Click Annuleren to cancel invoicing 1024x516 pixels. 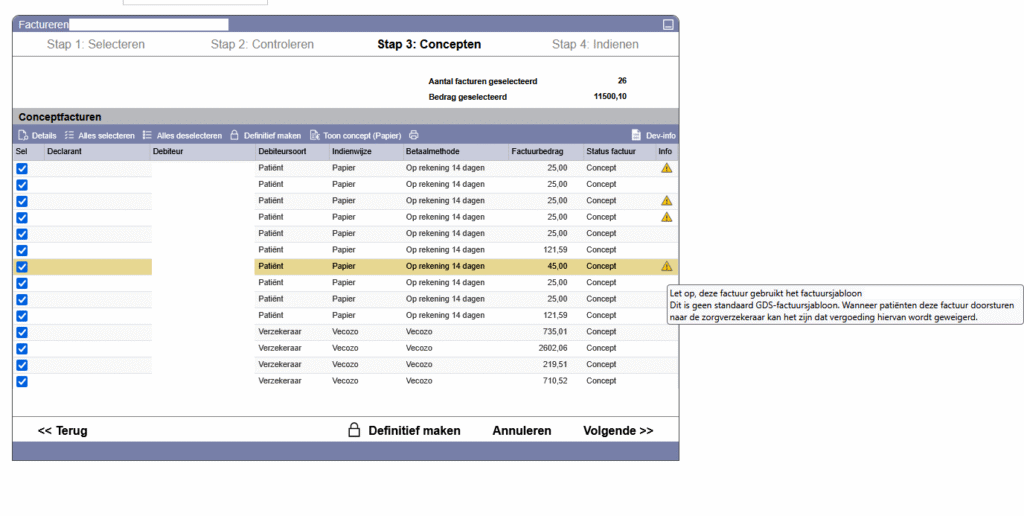click(521, 431)
